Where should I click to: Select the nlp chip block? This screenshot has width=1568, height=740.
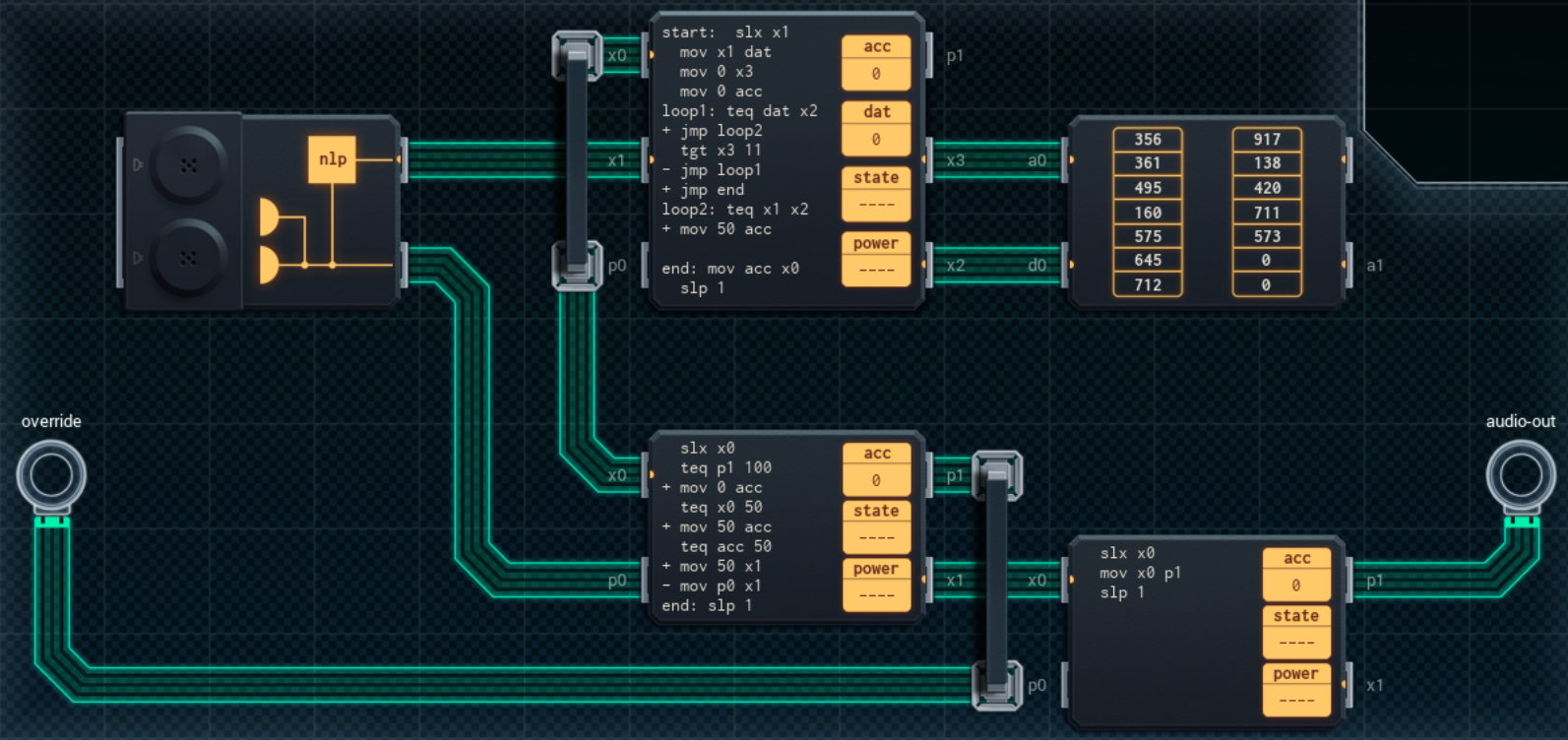coord(332,159)
